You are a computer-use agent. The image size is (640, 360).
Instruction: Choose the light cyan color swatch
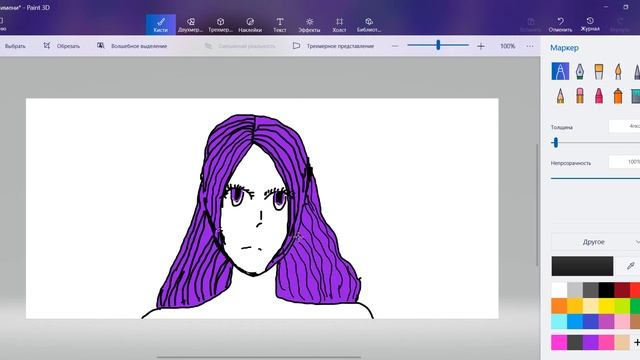(x=559, y=321)
